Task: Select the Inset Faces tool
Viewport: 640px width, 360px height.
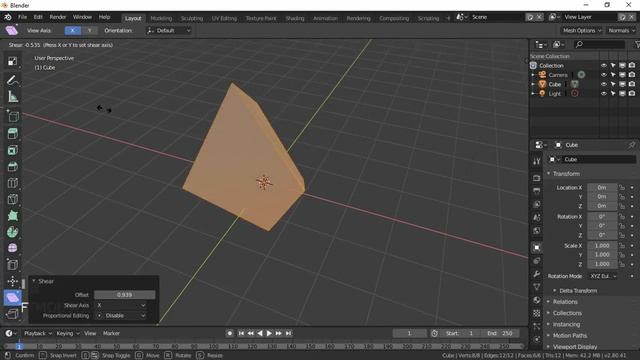Action: click(x=13, y=150)
